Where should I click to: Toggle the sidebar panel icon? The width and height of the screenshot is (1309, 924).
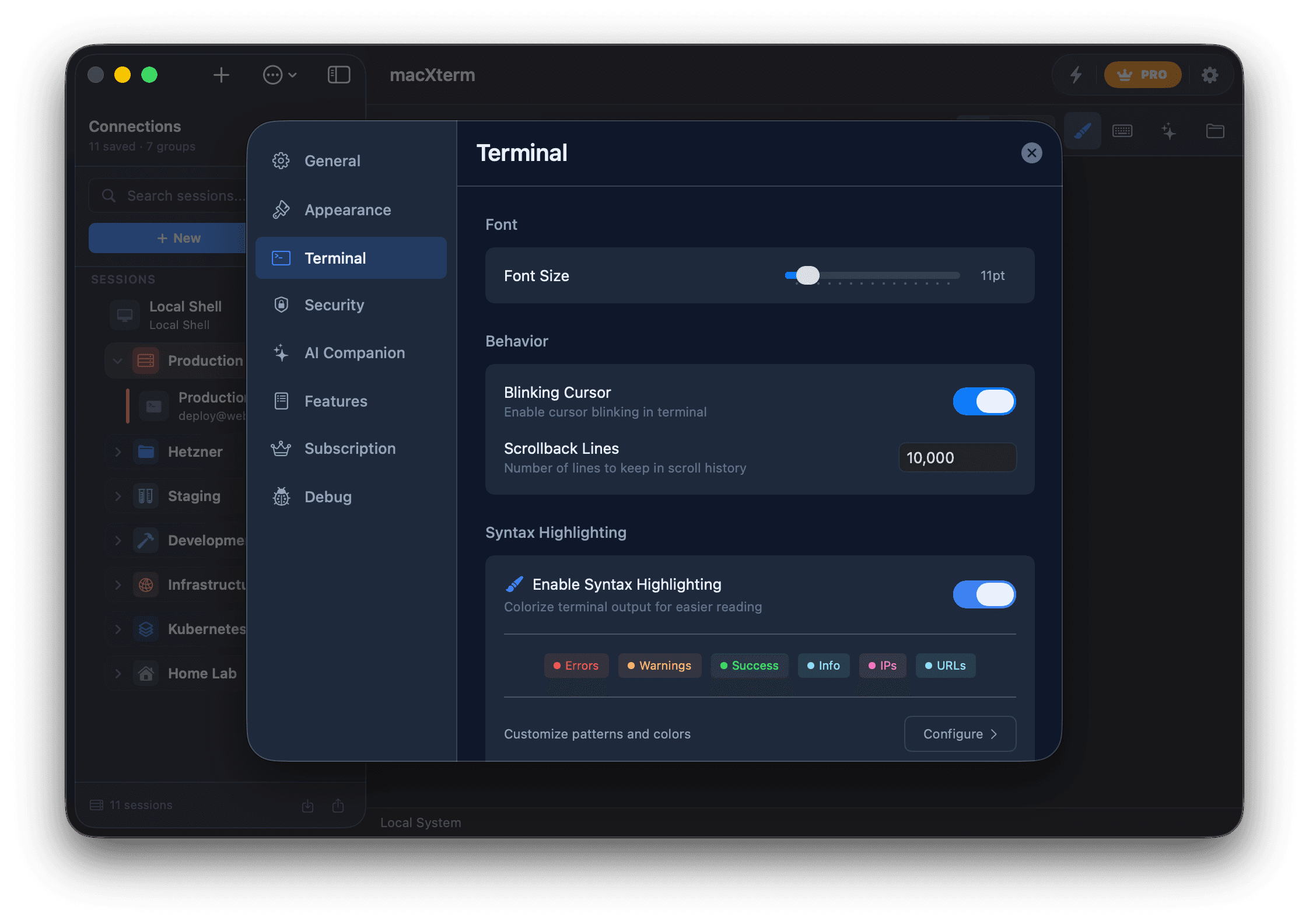coord(339,75)
